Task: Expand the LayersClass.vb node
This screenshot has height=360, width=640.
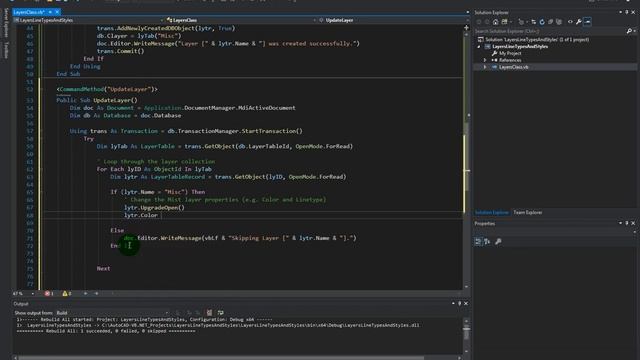Action: pyautogui.click(x=485, y=67)
